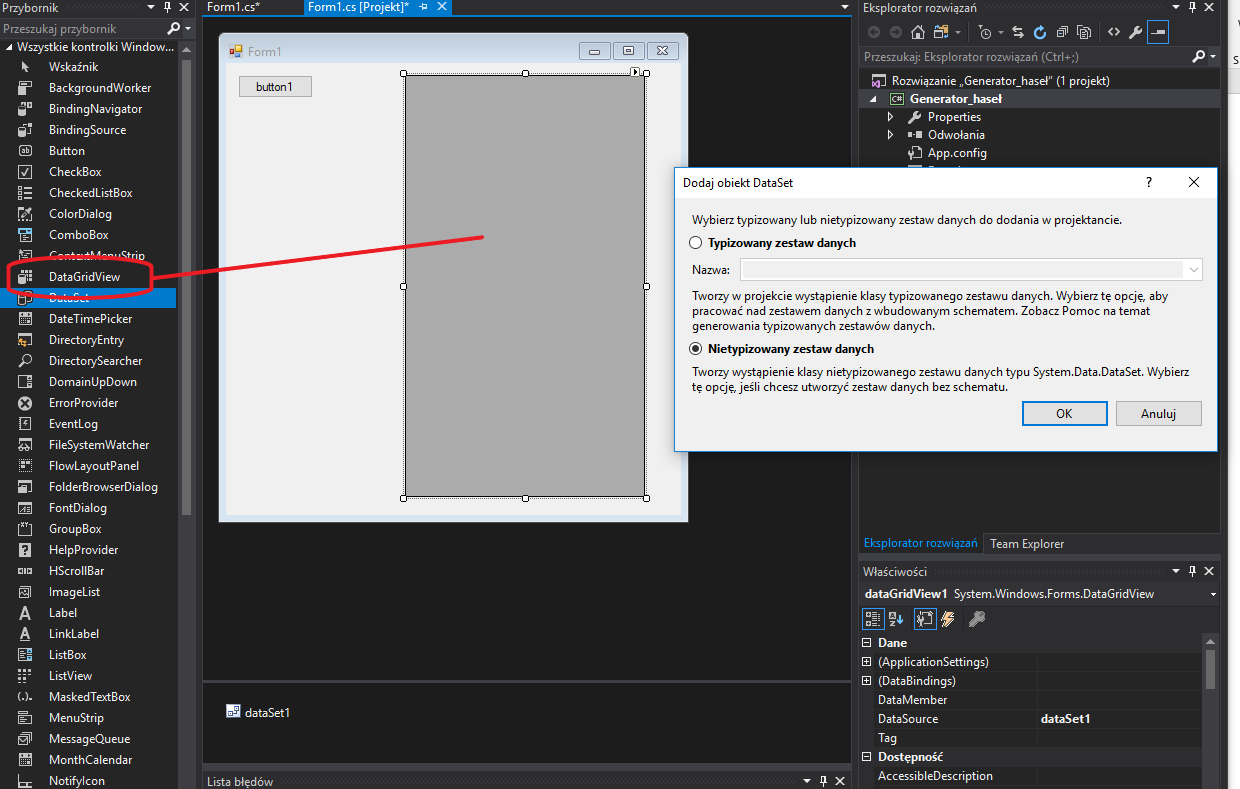Collapse Wszystkie kontrolki Windows group in Przybornik

click(x=9, y=47)
